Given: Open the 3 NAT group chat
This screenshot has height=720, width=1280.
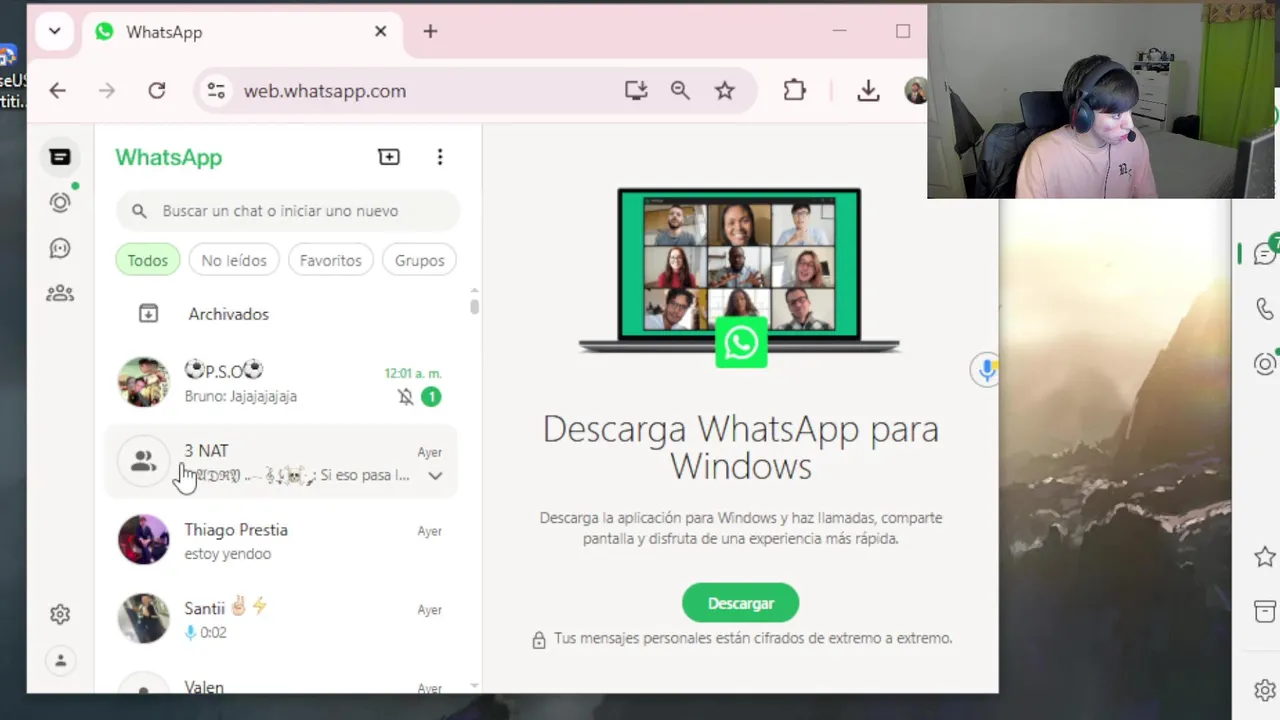Looking at the screenshot, I should (x=282, y=461).
